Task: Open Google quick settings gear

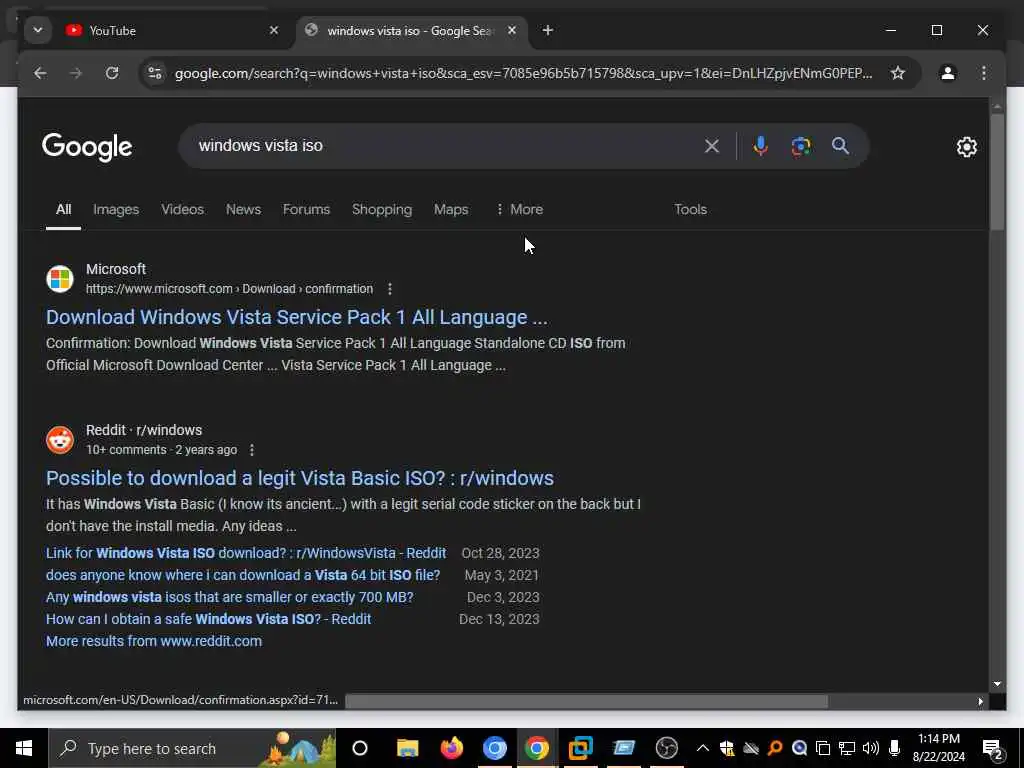Action: (x=967, y=147)
